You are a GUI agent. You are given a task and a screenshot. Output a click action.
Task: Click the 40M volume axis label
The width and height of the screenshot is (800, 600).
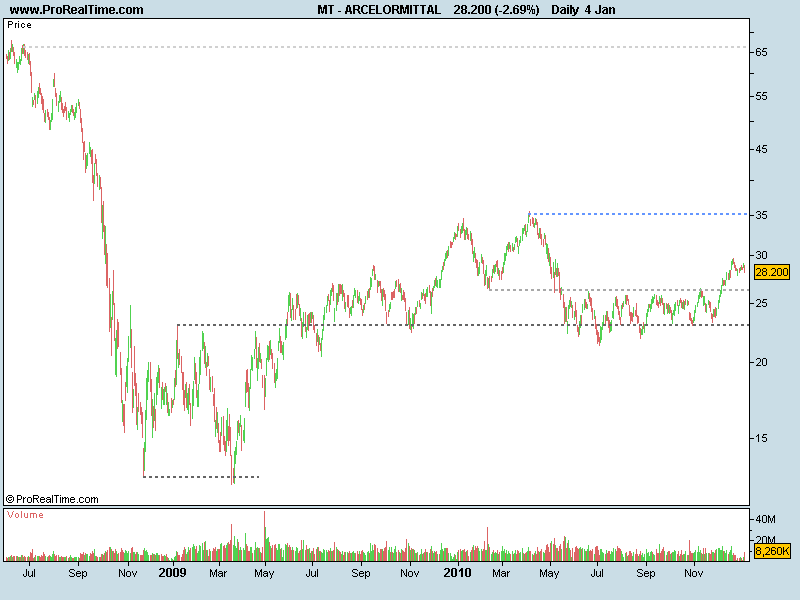(765, 519)
